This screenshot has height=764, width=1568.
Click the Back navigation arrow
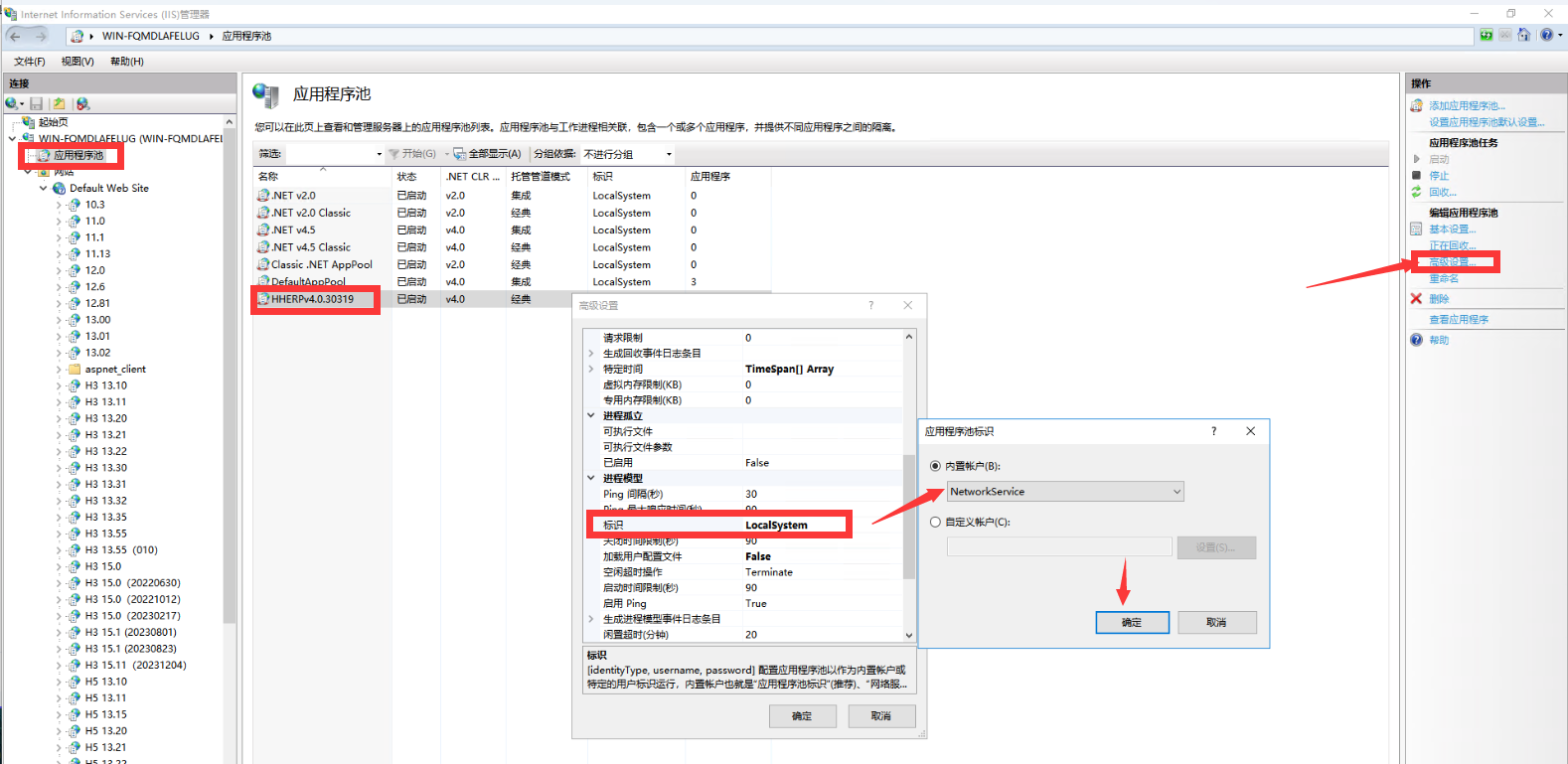tap(16, 36)
